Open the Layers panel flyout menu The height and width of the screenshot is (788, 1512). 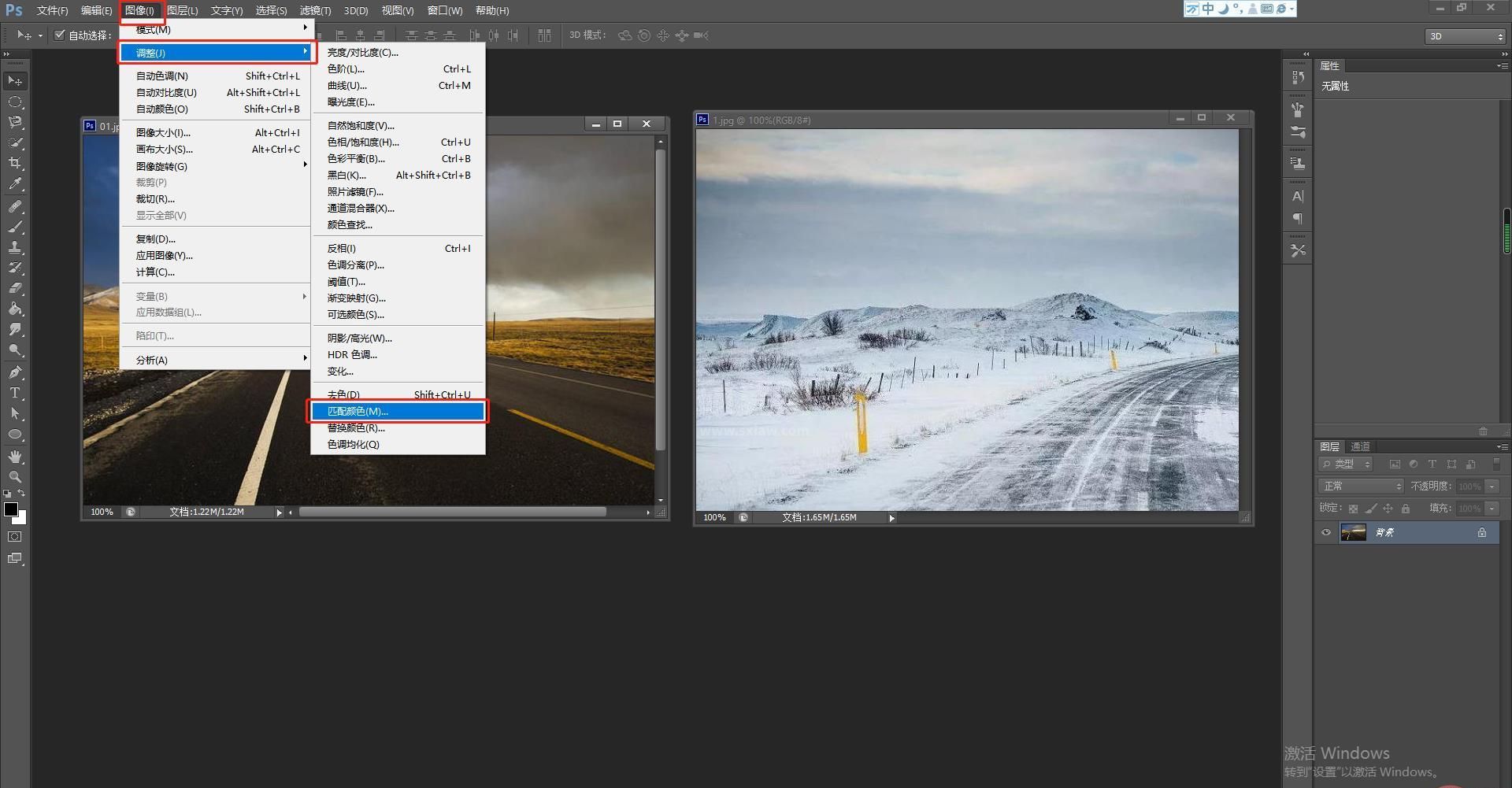click(x=1502, y=446)
